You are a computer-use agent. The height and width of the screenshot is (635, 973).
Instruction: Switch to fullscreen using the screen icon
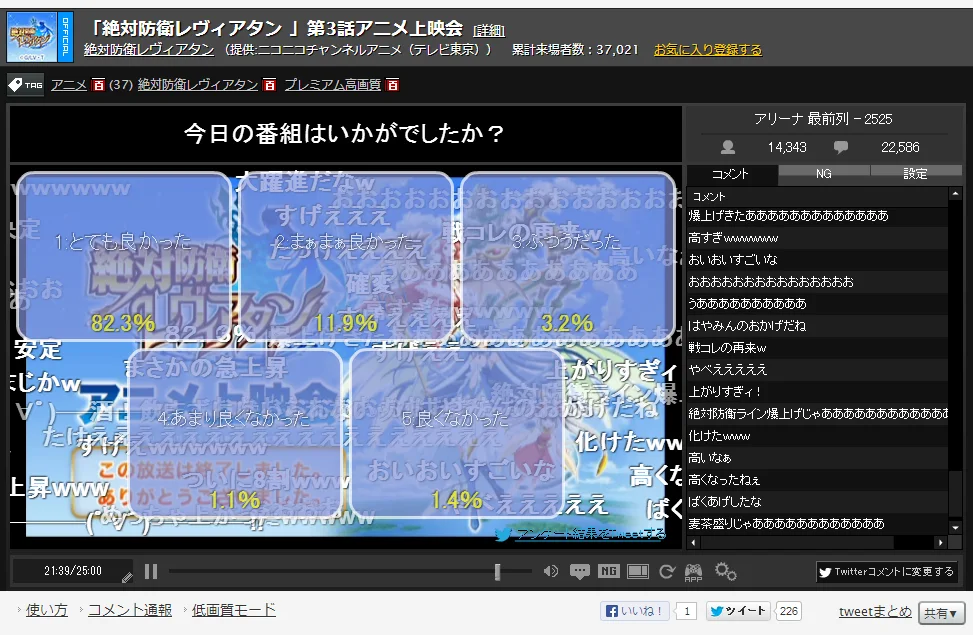click(x=637, y=572)
